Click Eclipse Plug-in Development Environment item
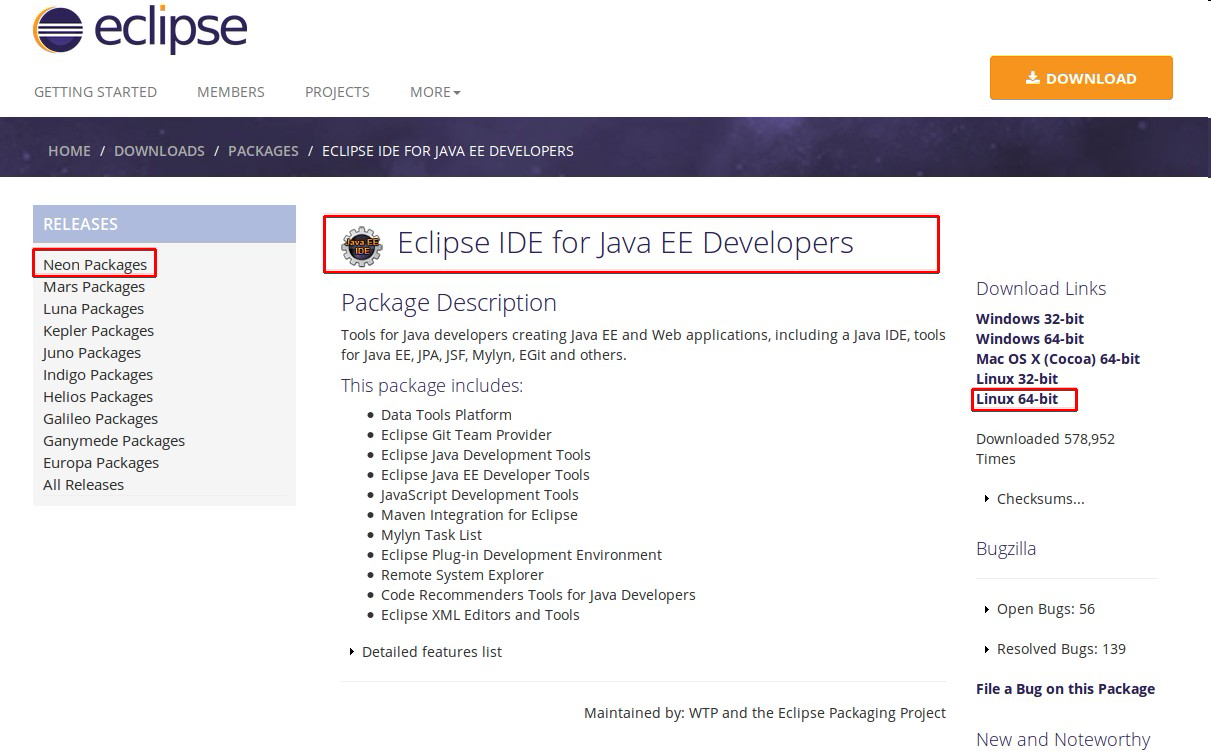1211x756 pixels. coord(521,555)
